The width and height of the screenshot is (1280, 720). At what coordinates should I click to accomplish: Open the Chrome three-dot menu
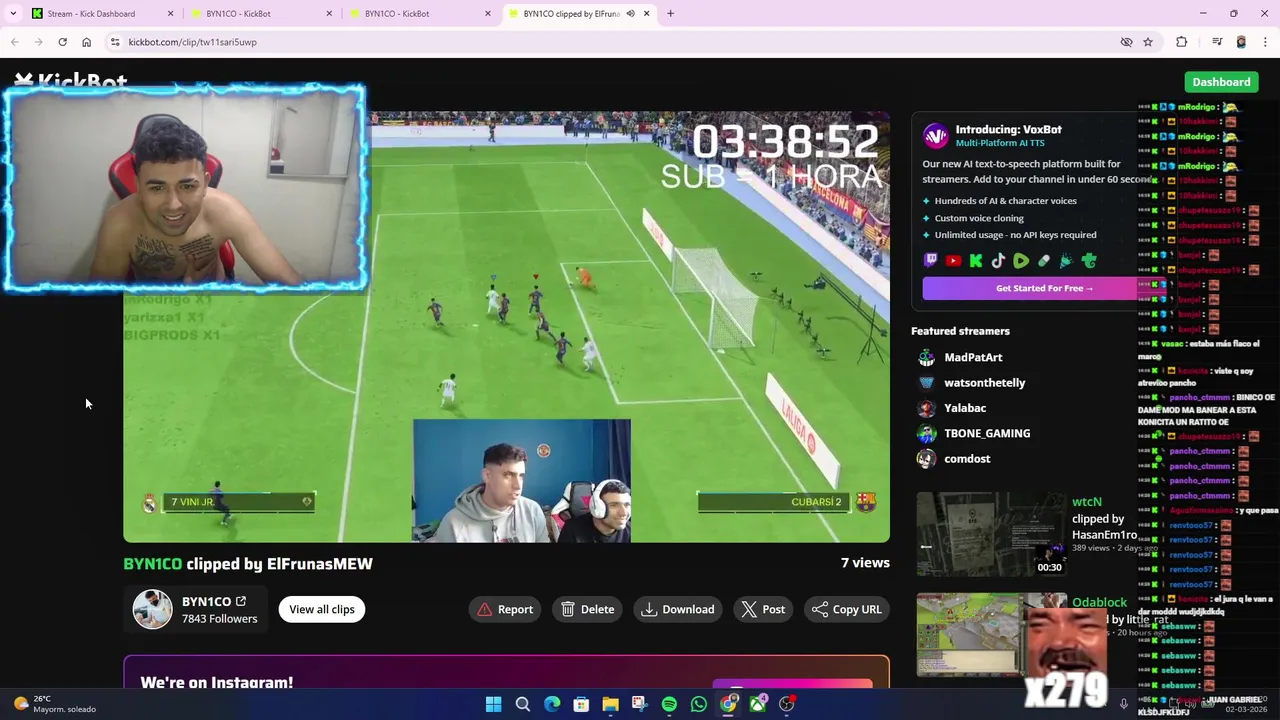tap(1265, 42)
